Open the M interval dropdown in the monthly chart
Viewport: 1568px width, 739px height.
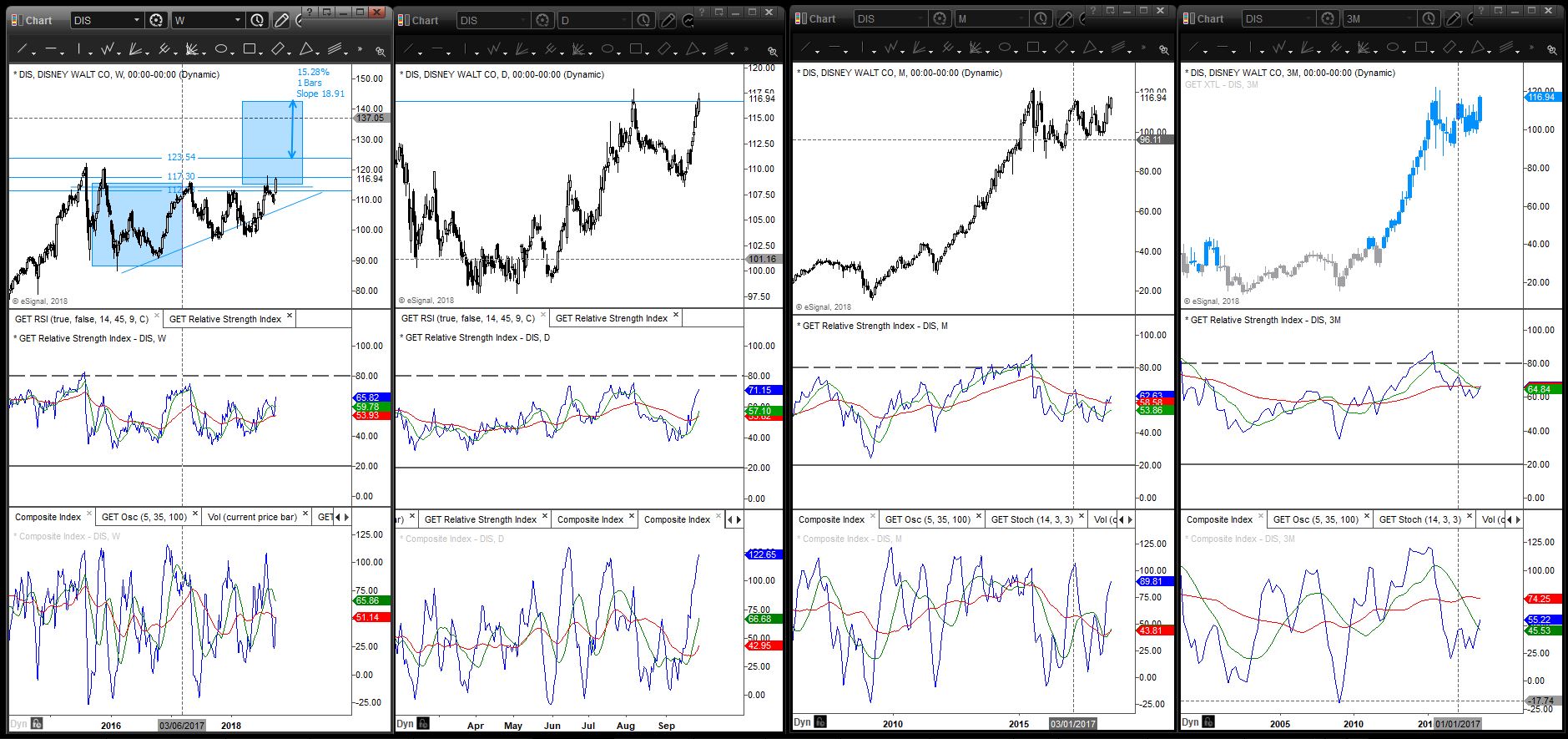(1021, 18)
